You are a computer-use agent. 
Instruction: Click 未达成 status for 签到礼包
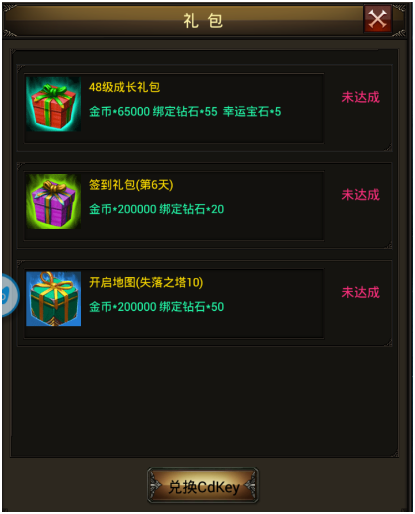[360, 195]
